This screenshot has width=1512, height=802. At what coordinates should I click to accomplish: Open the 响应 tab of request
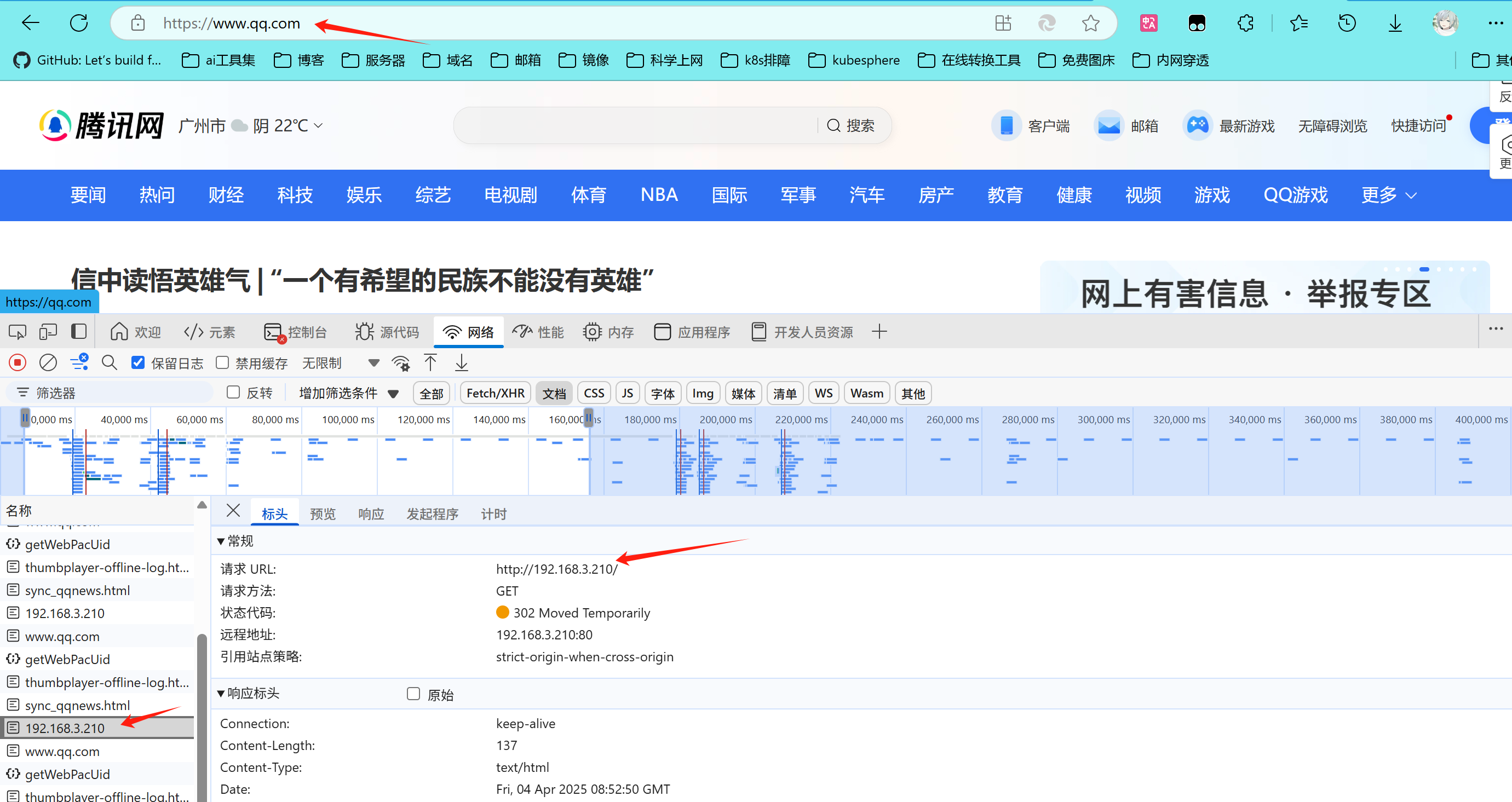point(371,514)
